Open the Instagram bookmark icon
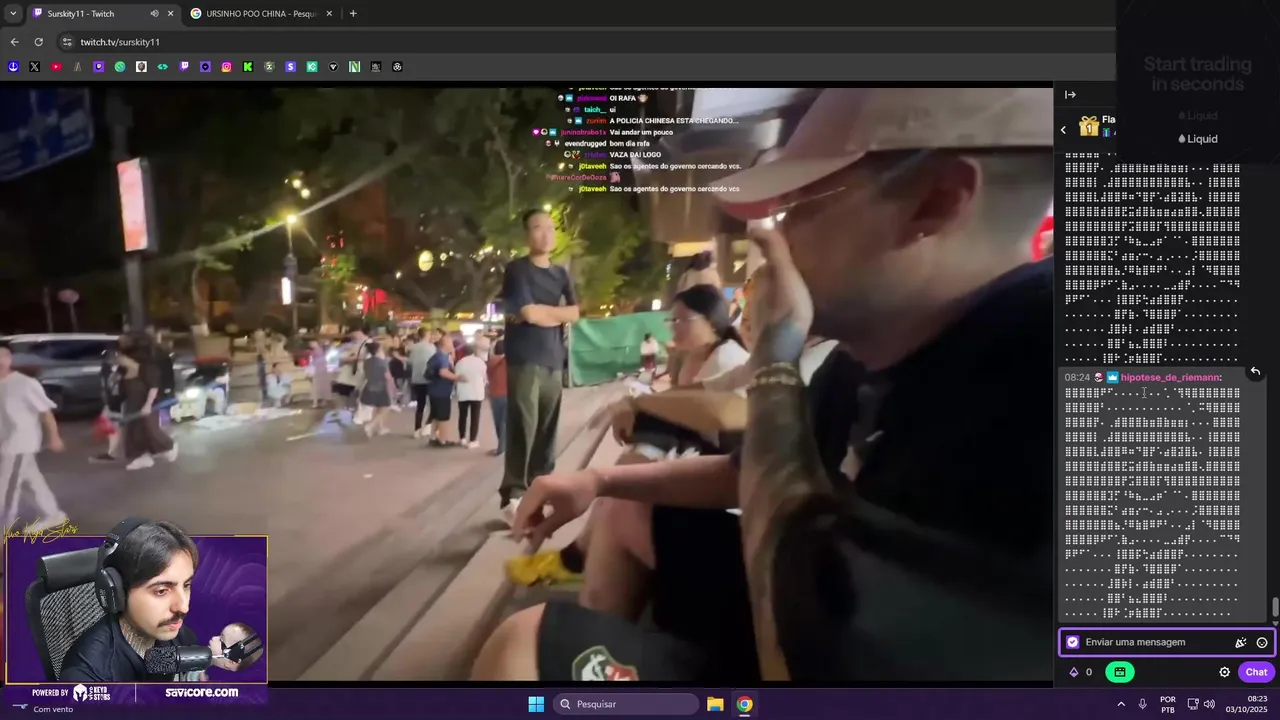This screenshot has height=720, width=1280. click(x=227, y=67)
